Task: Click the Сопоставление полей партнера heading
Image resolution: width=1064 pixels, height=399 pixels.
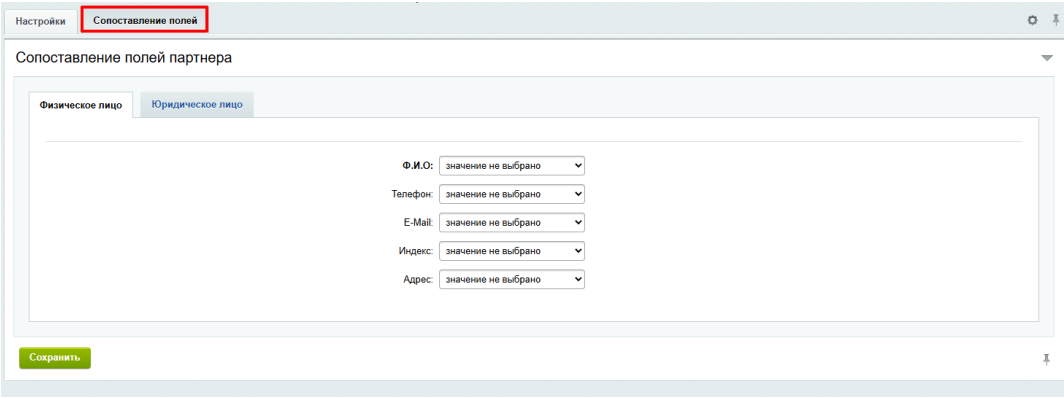Action: 124,58
